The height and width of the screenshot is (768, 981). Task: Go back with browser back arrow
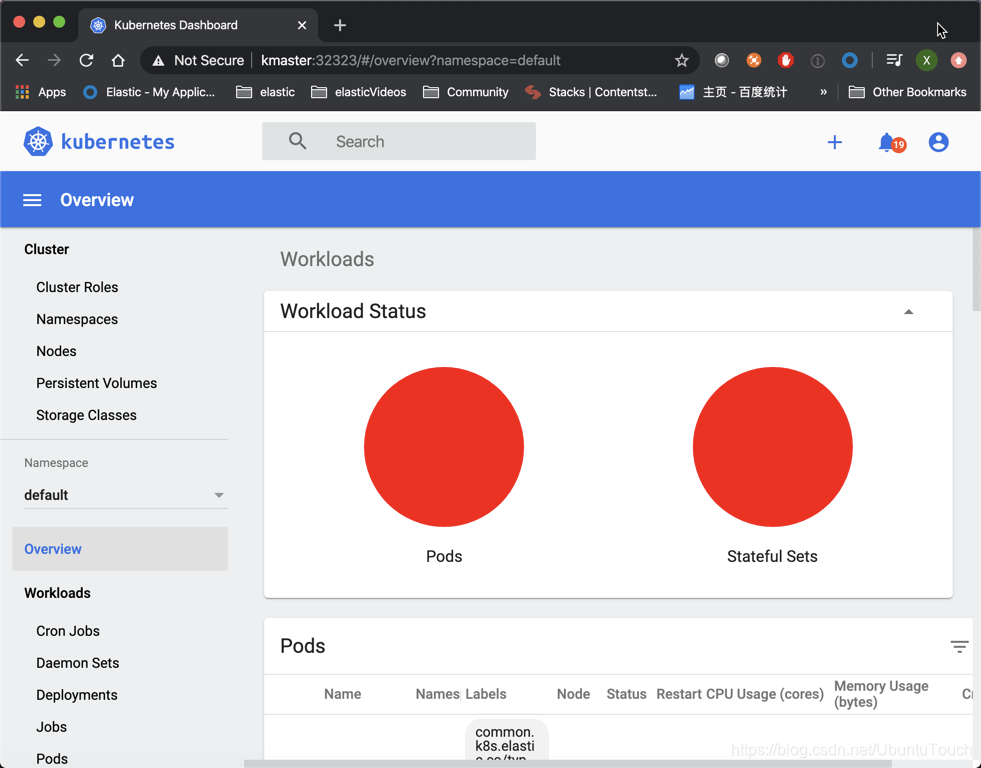(x=23, y=60)
